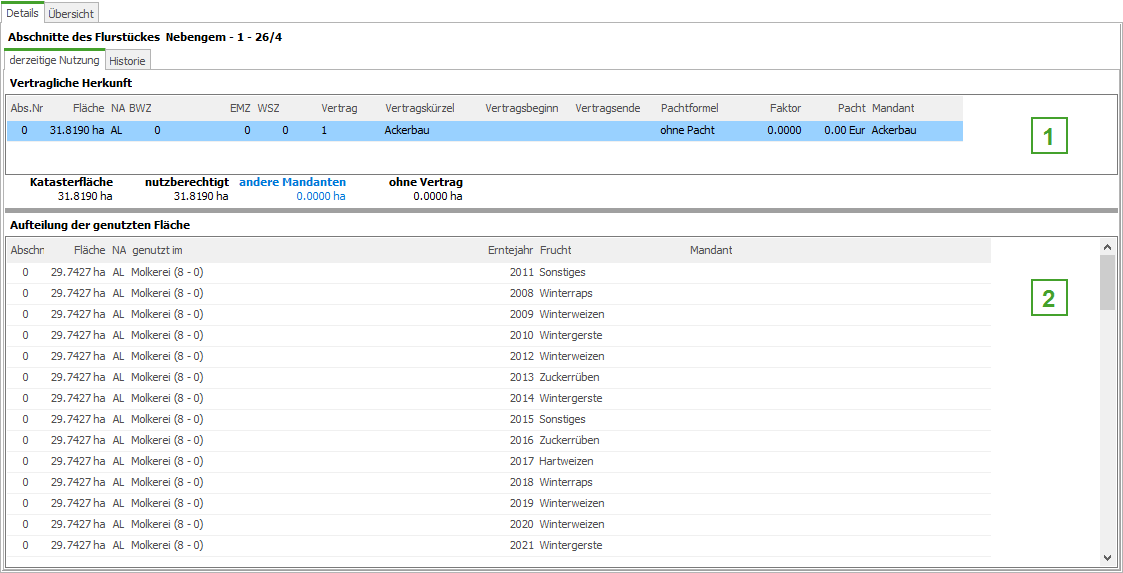Select the Historie tab
This screenshot has height=573, width=1123.
[x=128, y=61]
